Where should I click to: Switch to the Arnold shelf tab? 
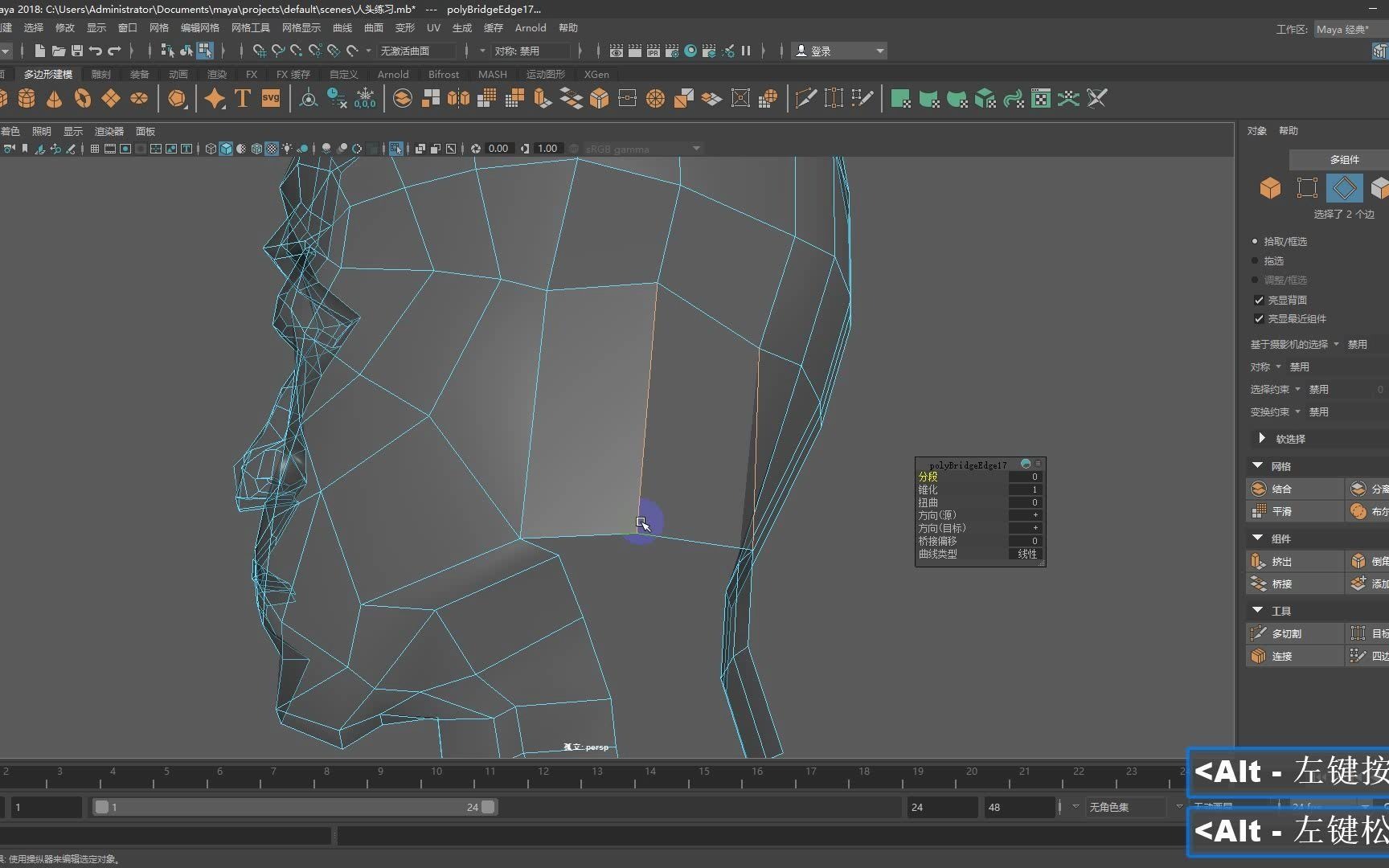coord(393,74)
